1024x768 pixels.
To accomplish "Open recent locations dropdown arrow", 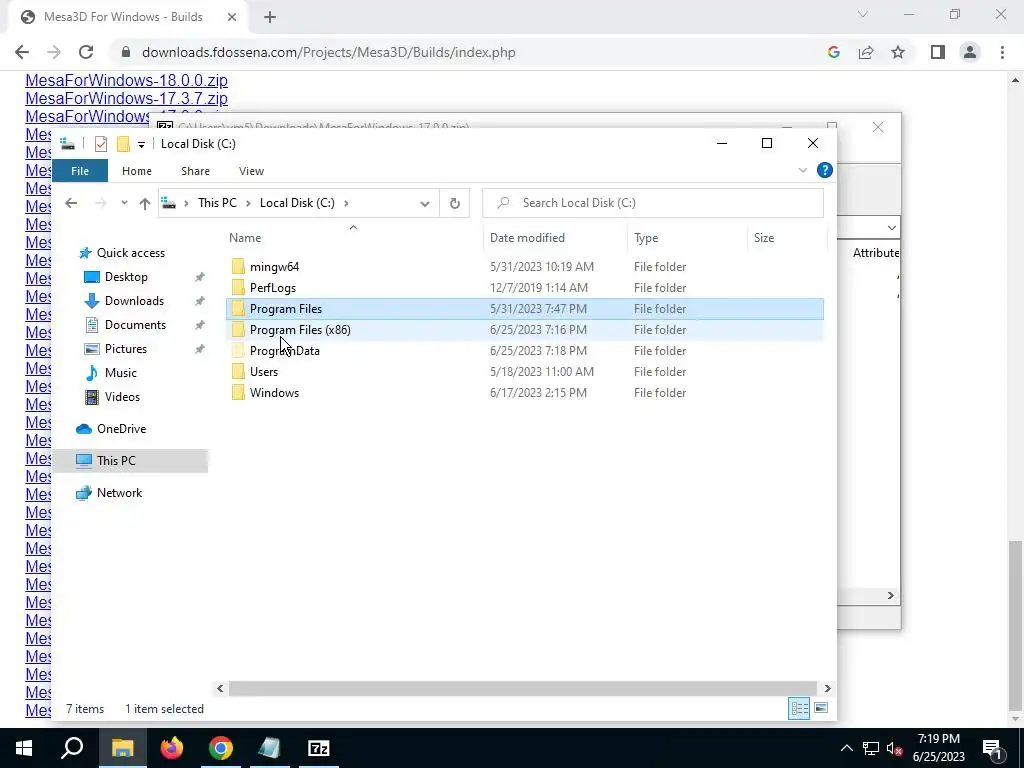I will [124, 203].
